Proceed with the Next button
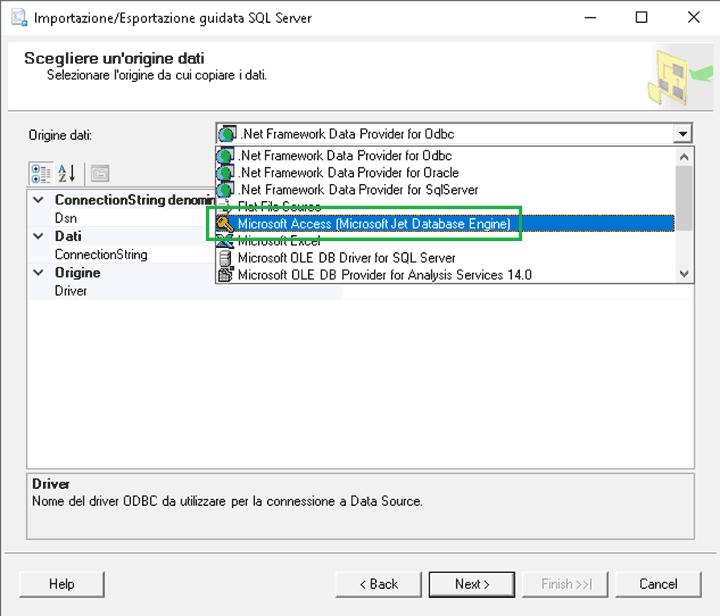The width and height of the screenshot is (720, 616). (x=472, y=584)
